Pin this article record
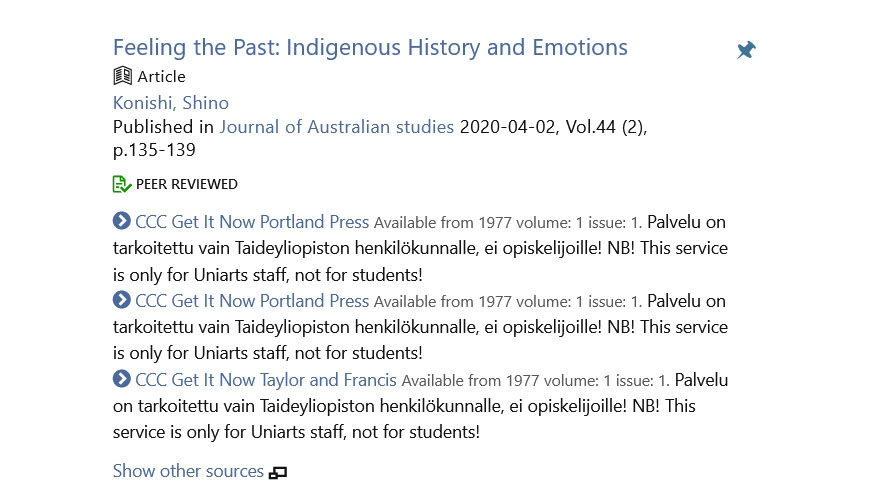 click(746, 50)
